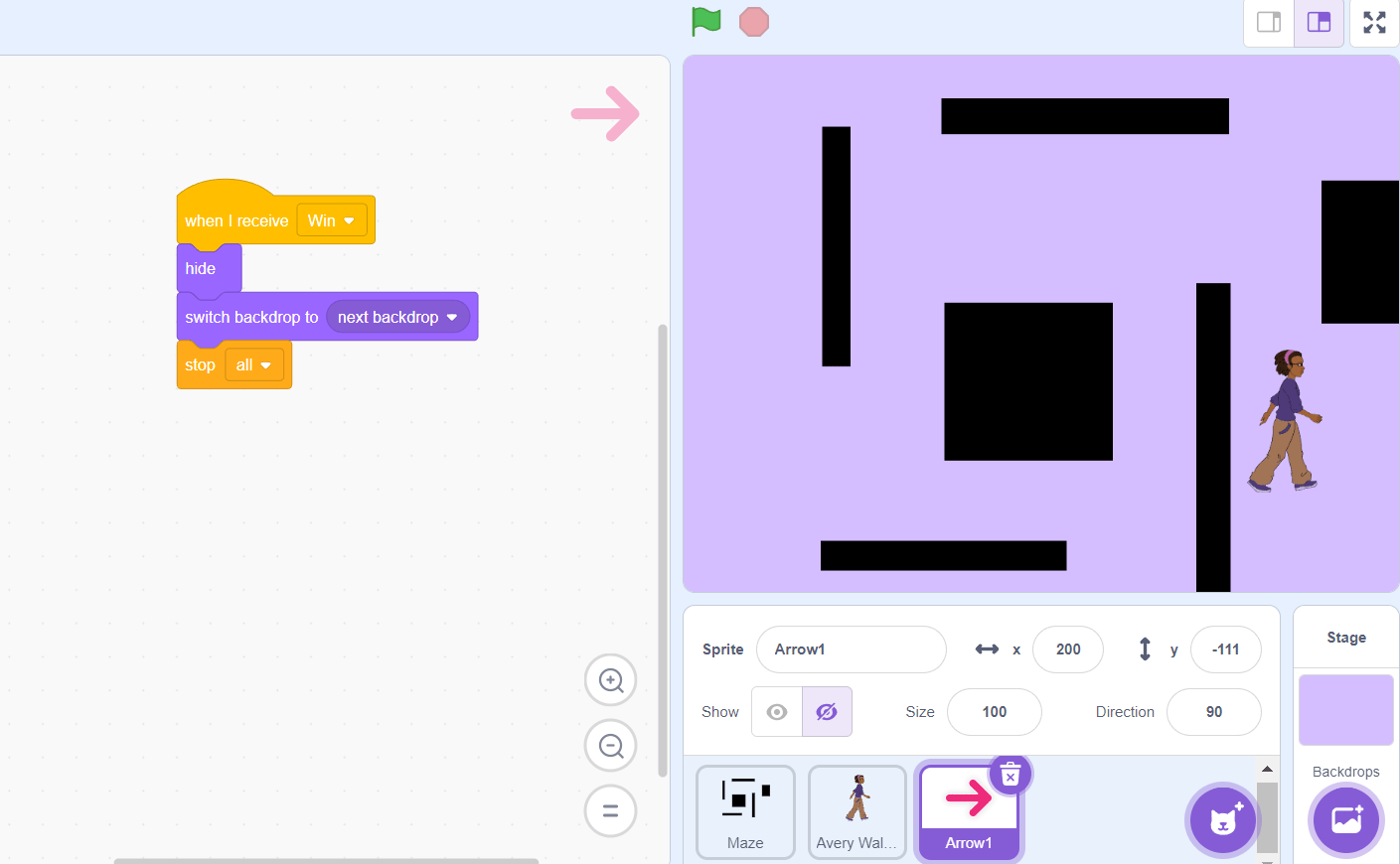The height and width of the screenshot is (864, 1400).
Task: Delete the Arrow1 sprite
Action: click(1011, 774)
